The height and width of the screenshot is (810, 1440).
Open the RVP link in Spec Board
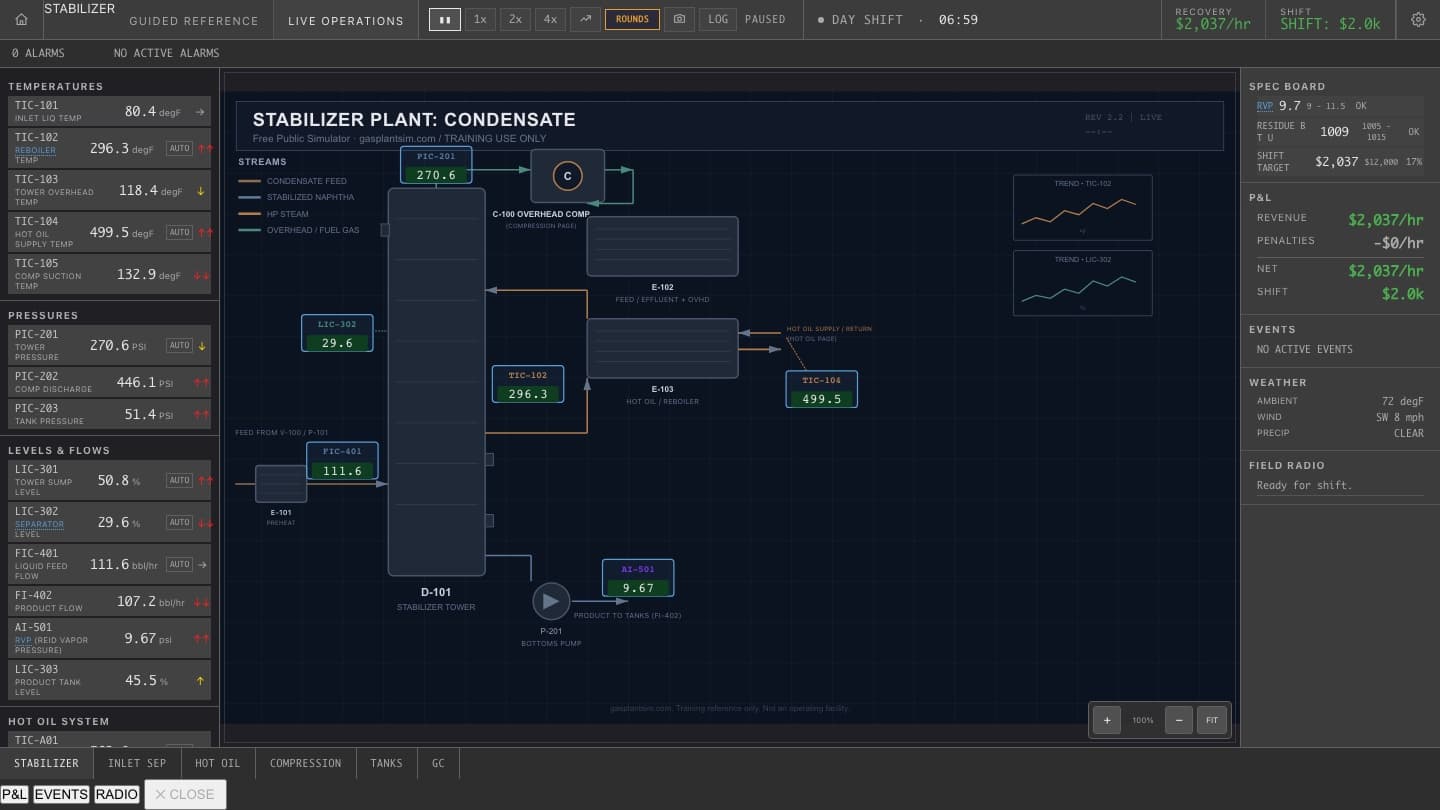coord(1265,105)
